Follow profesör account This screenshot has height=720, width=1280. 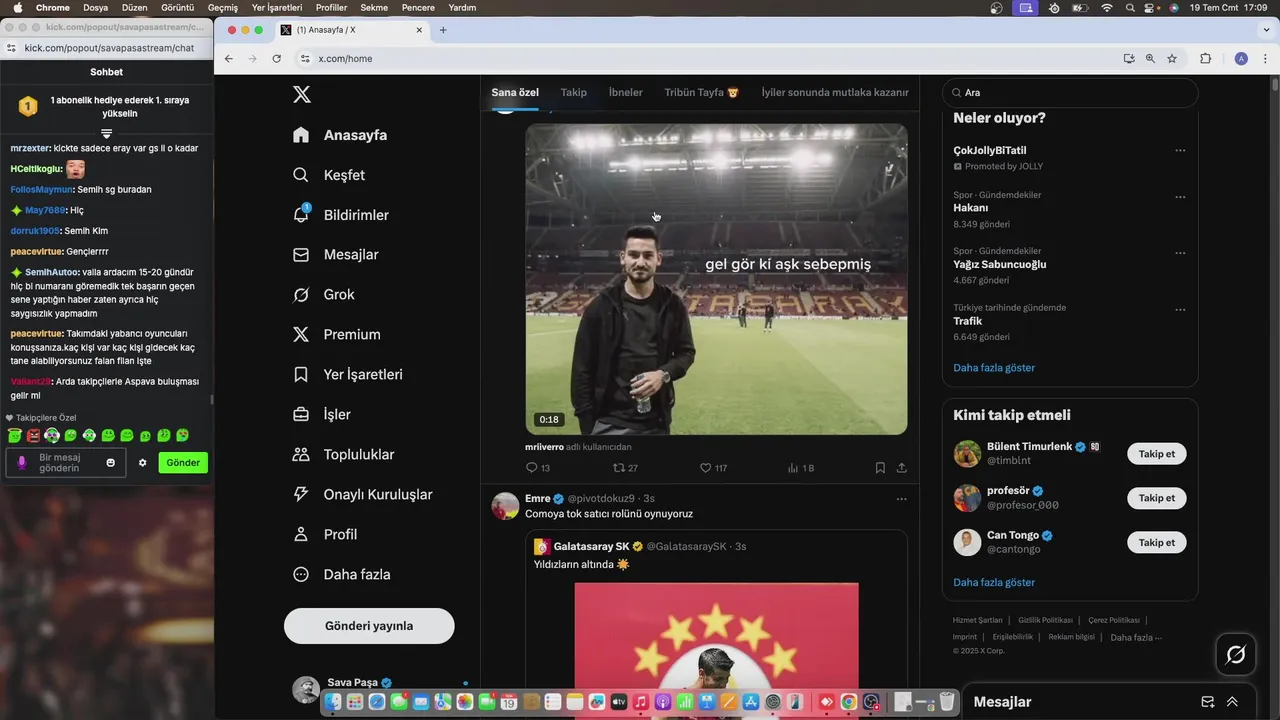1157,498
